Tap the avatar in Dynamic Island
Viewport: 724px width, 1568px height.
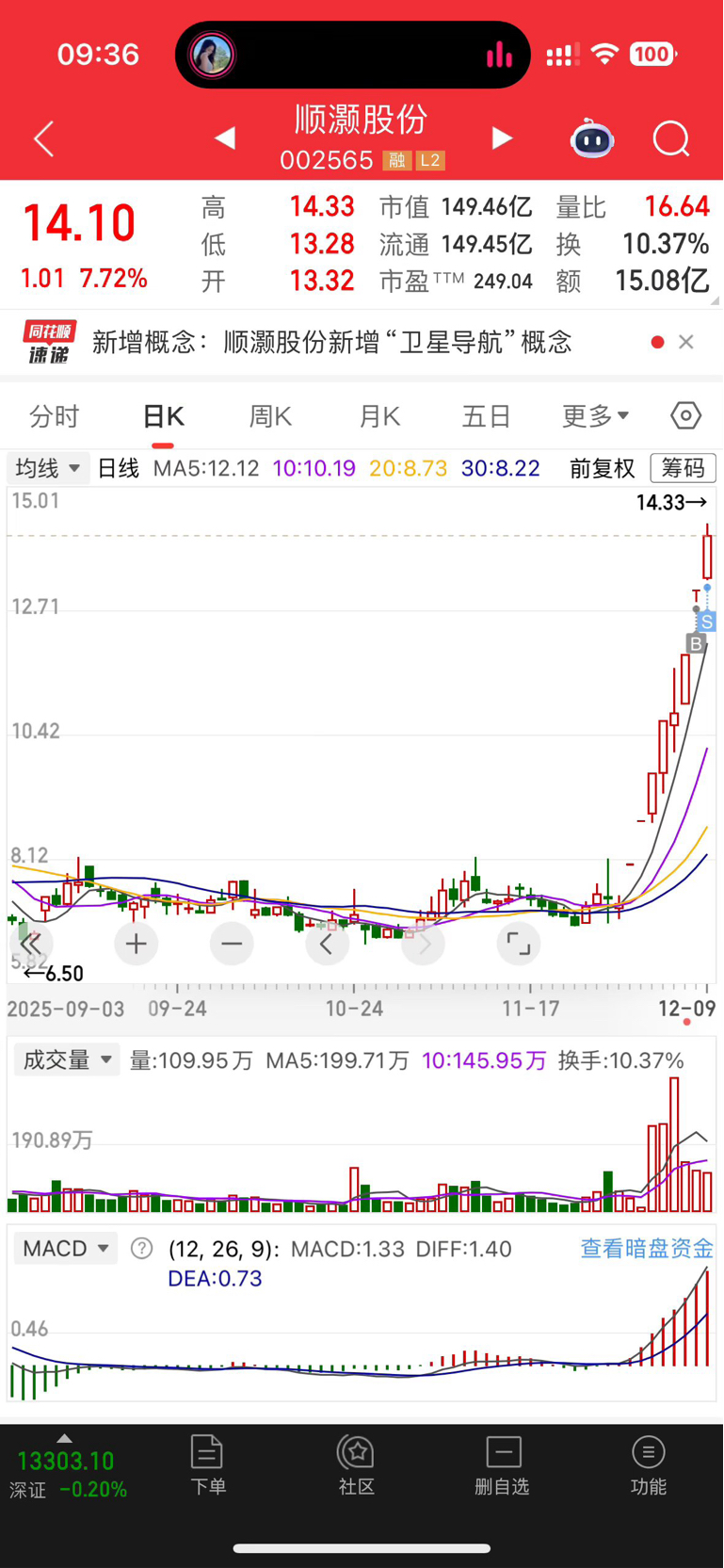(212, 55)
